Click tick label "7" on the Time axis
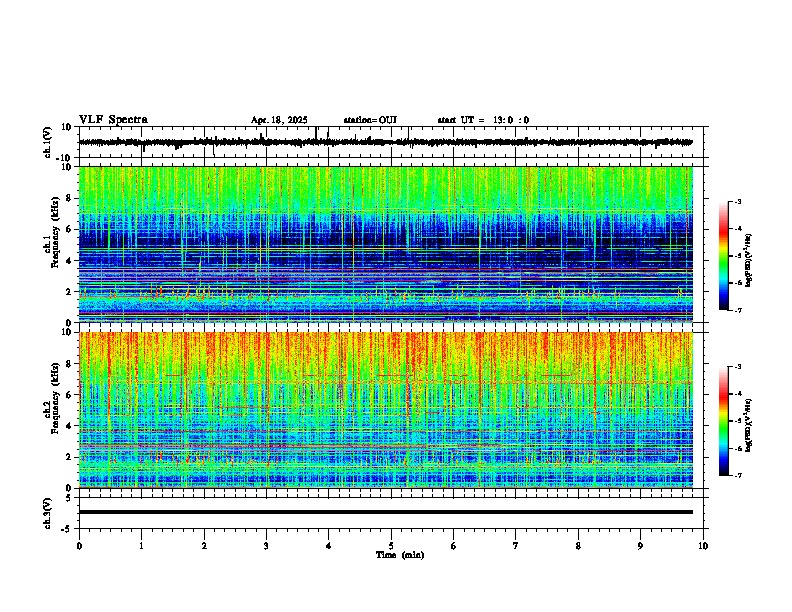This screenshot has width=792, height=612. (x=516, y=546)
